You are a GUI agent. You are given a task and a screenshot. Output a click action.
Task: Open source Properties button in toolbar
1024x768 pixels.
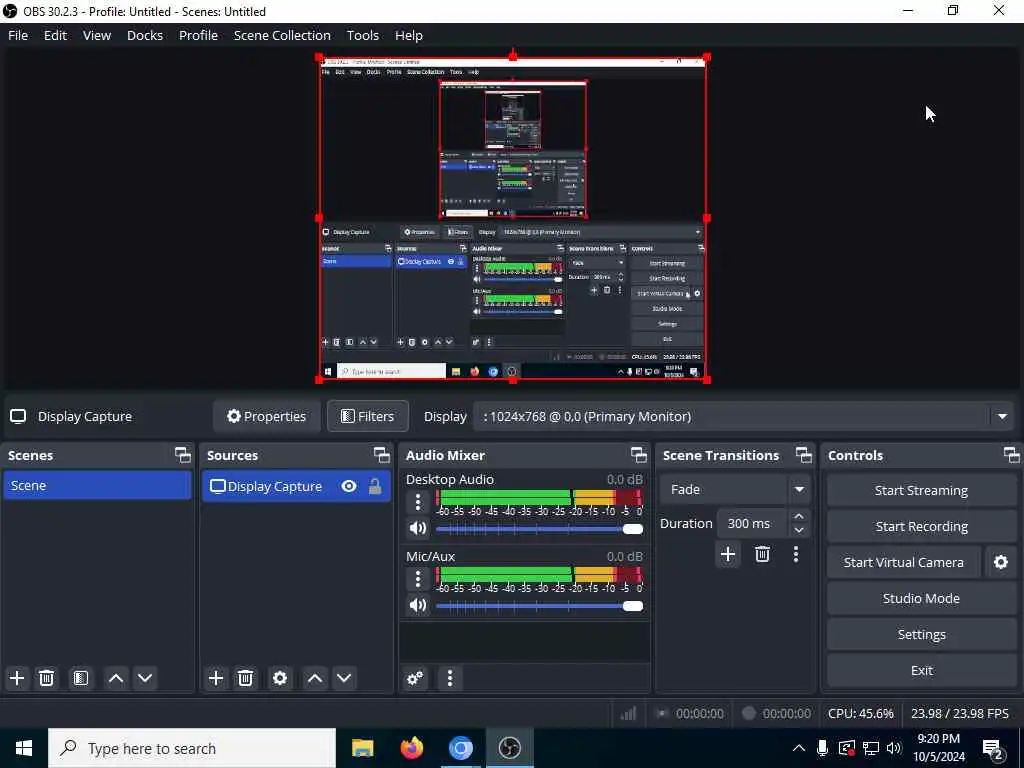point(266,417)
